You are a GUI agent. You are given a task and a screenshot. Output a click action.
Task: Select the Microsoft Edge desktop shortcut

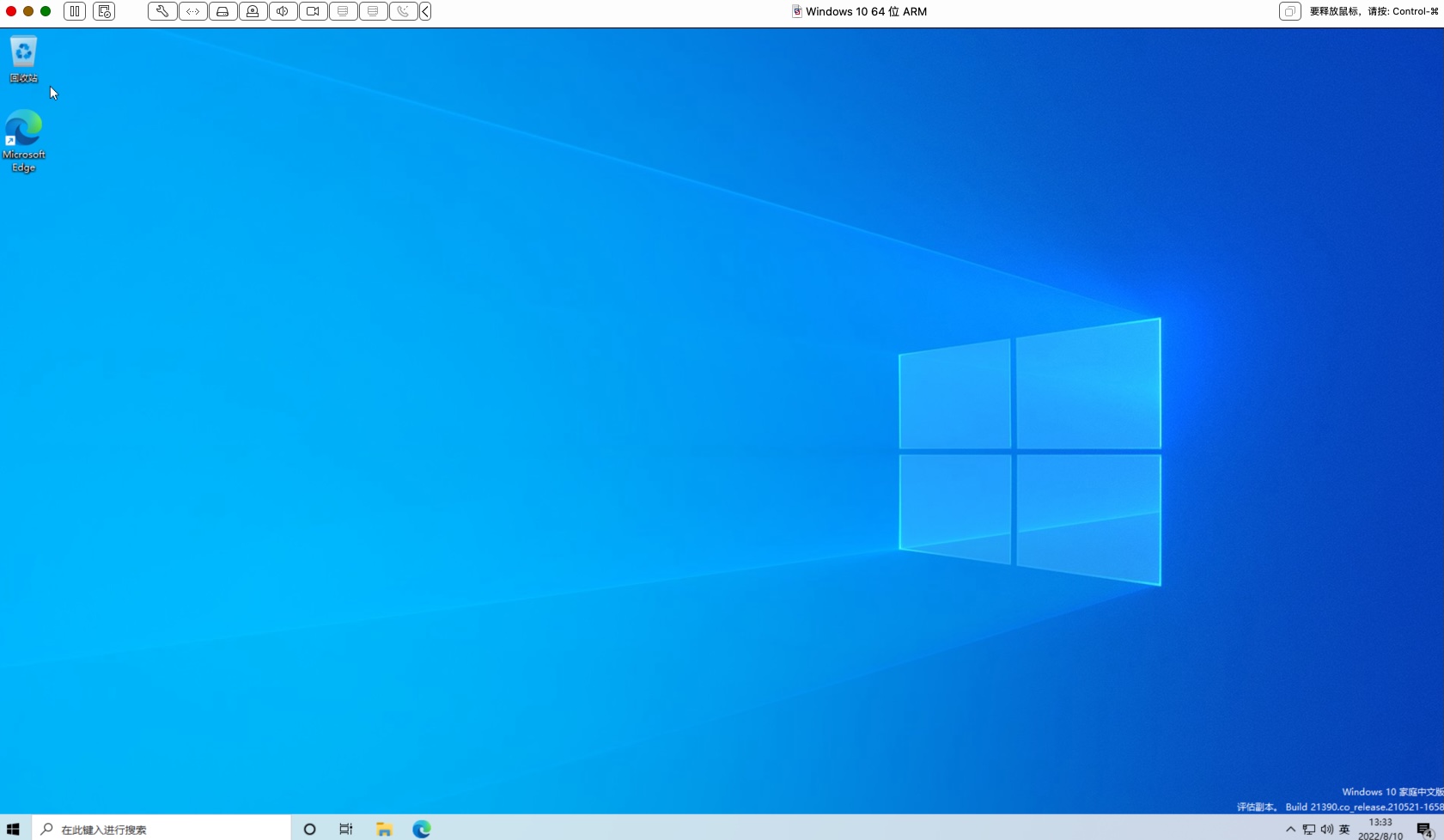pos(23,141)
